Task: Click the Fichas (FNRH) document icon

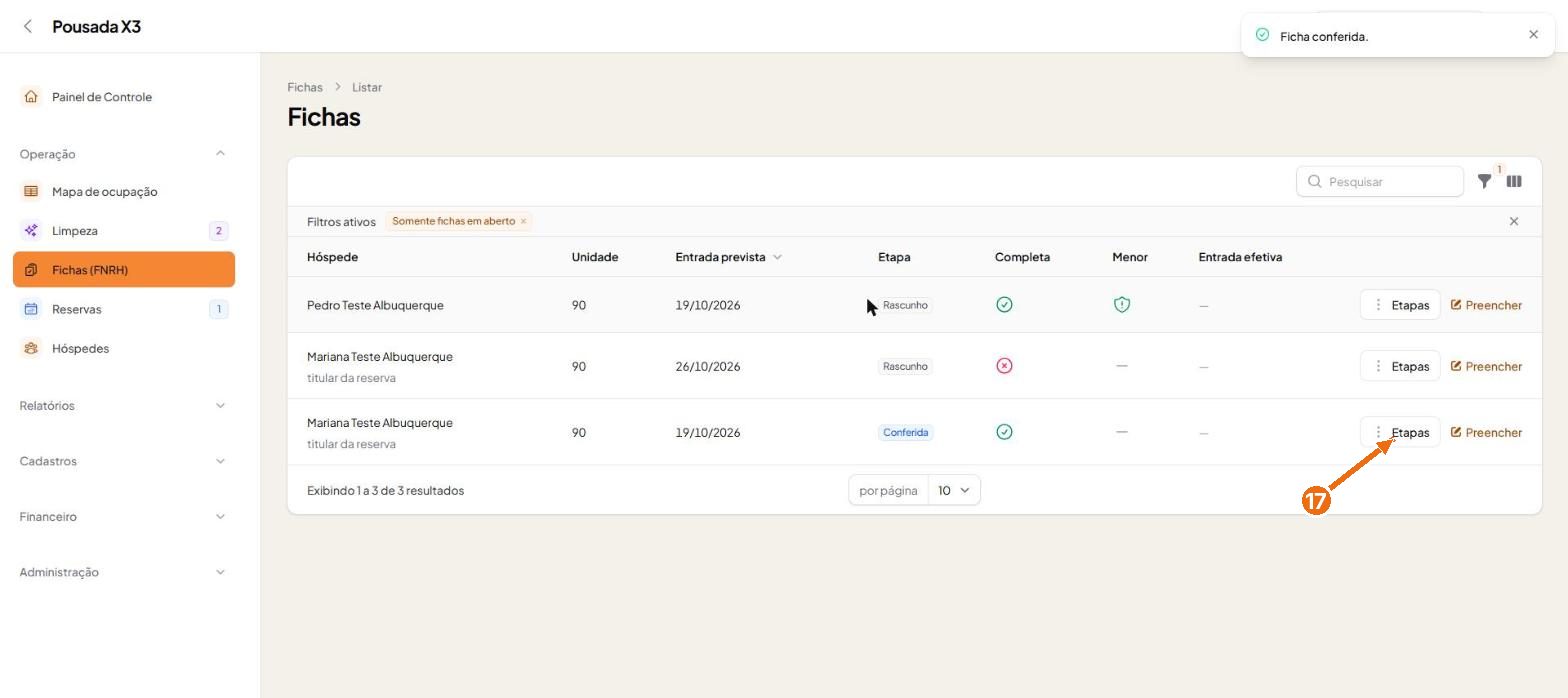Action: click(x=31, y=270)
